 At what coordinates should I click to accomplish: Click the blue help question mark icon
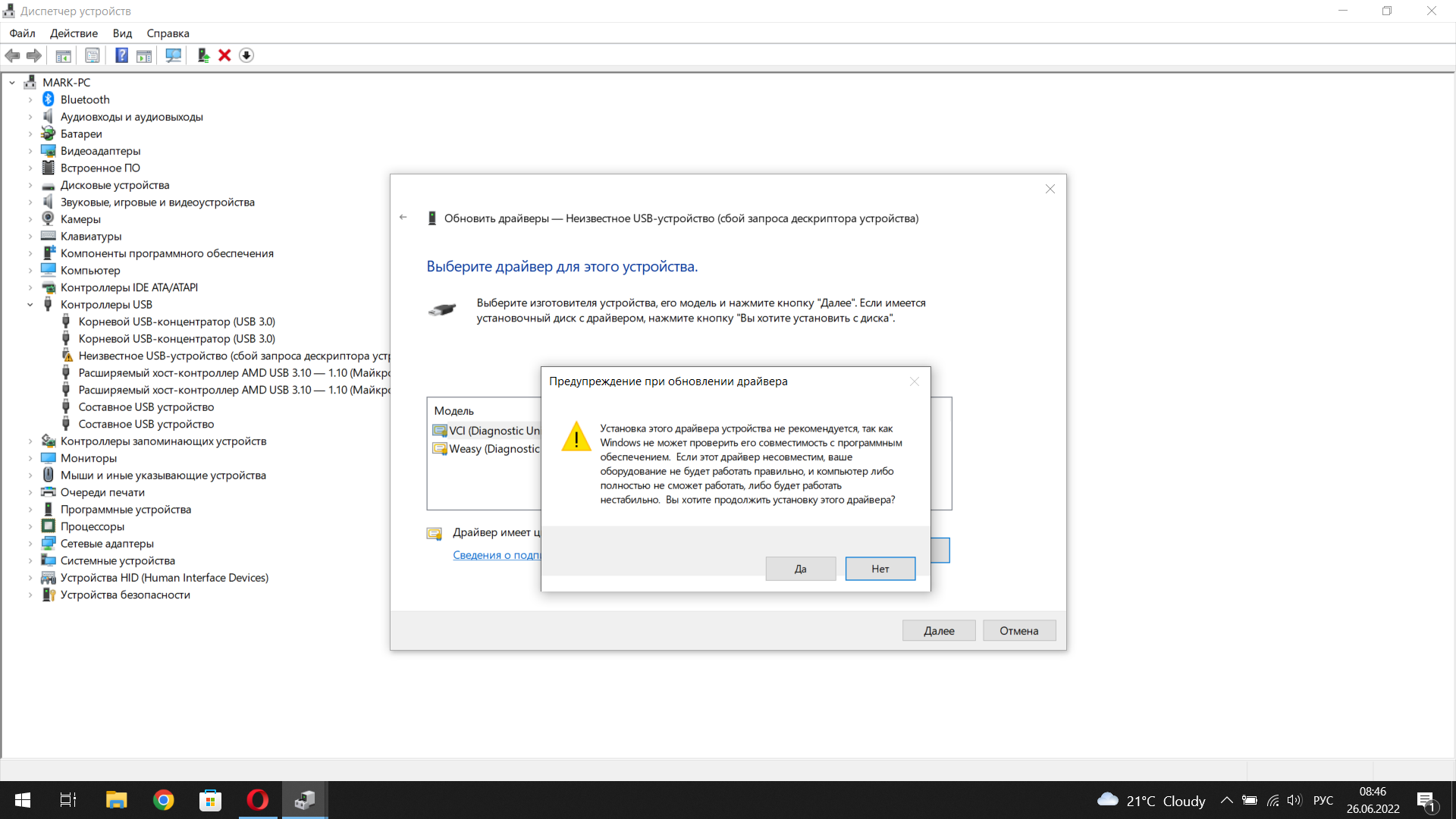(x=121, y=55)
